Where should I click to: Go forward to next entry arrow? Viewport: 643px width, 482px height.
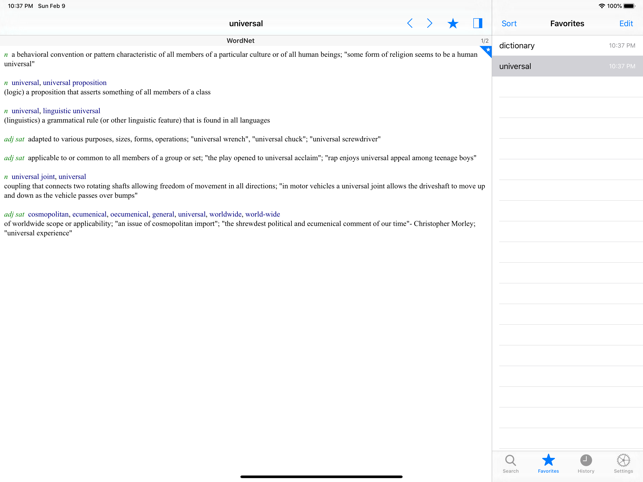tap(429, 23)
